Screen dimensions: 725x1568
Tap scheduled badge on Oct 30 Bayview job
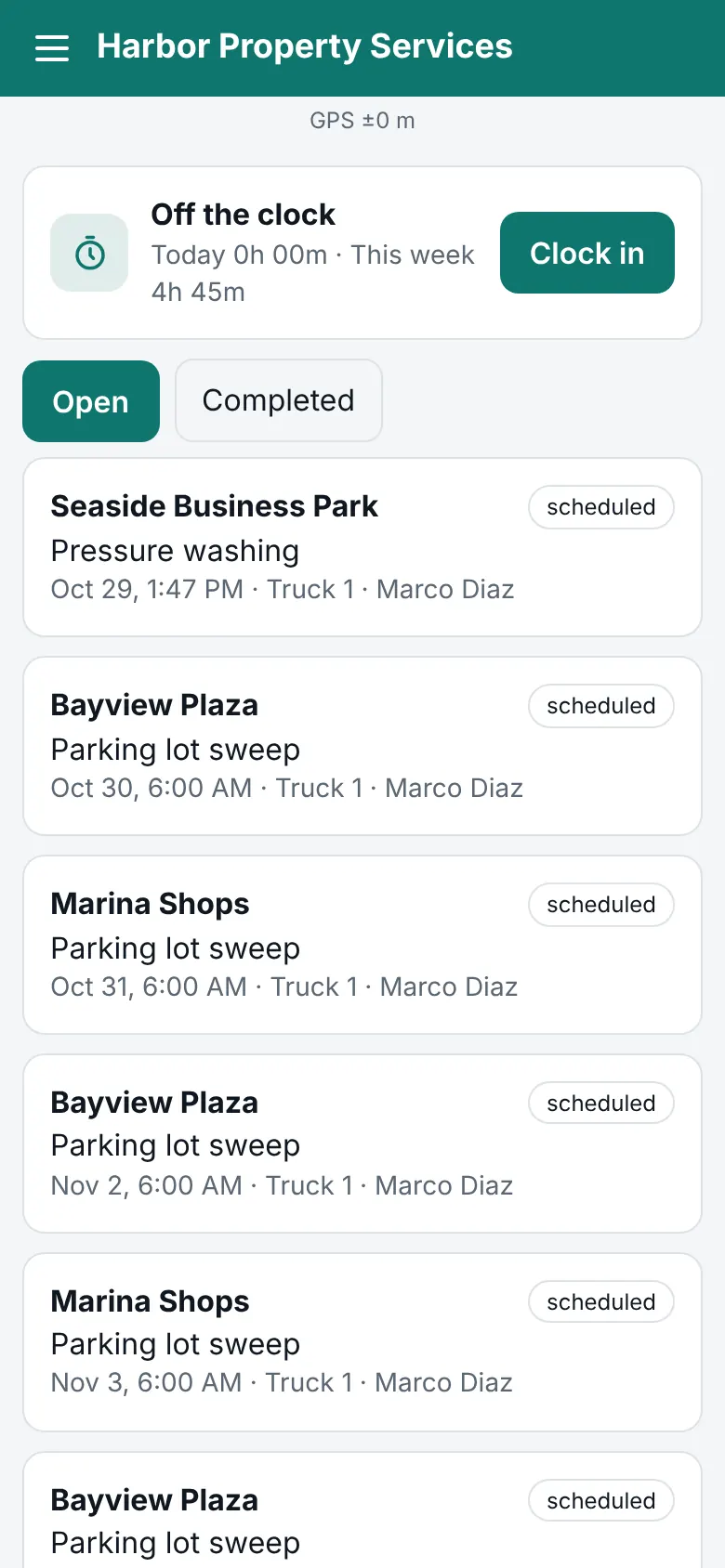click(x=601, y=706)
